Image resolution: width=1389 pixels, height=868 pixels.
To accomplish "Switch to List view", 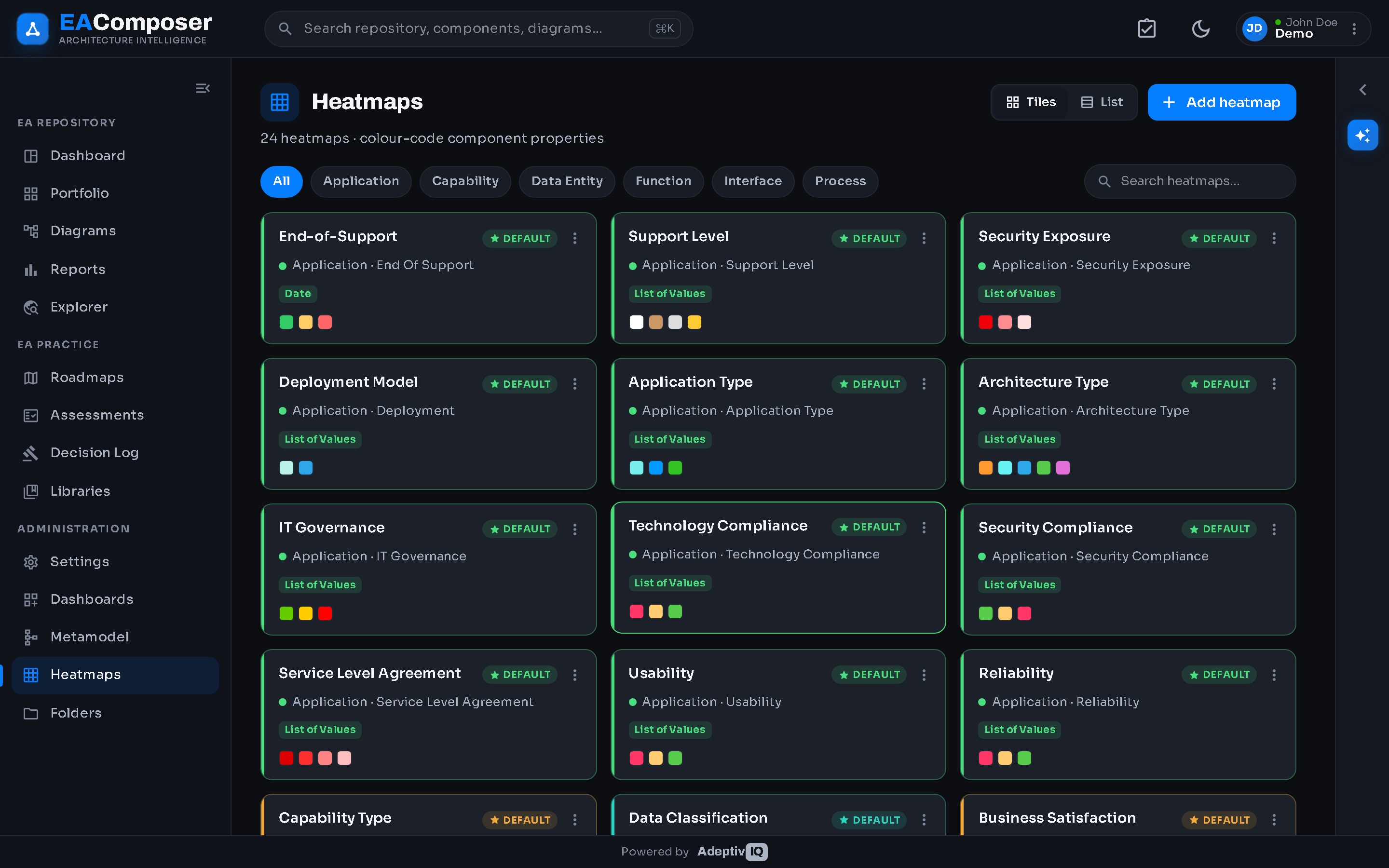I will 1102,102.
